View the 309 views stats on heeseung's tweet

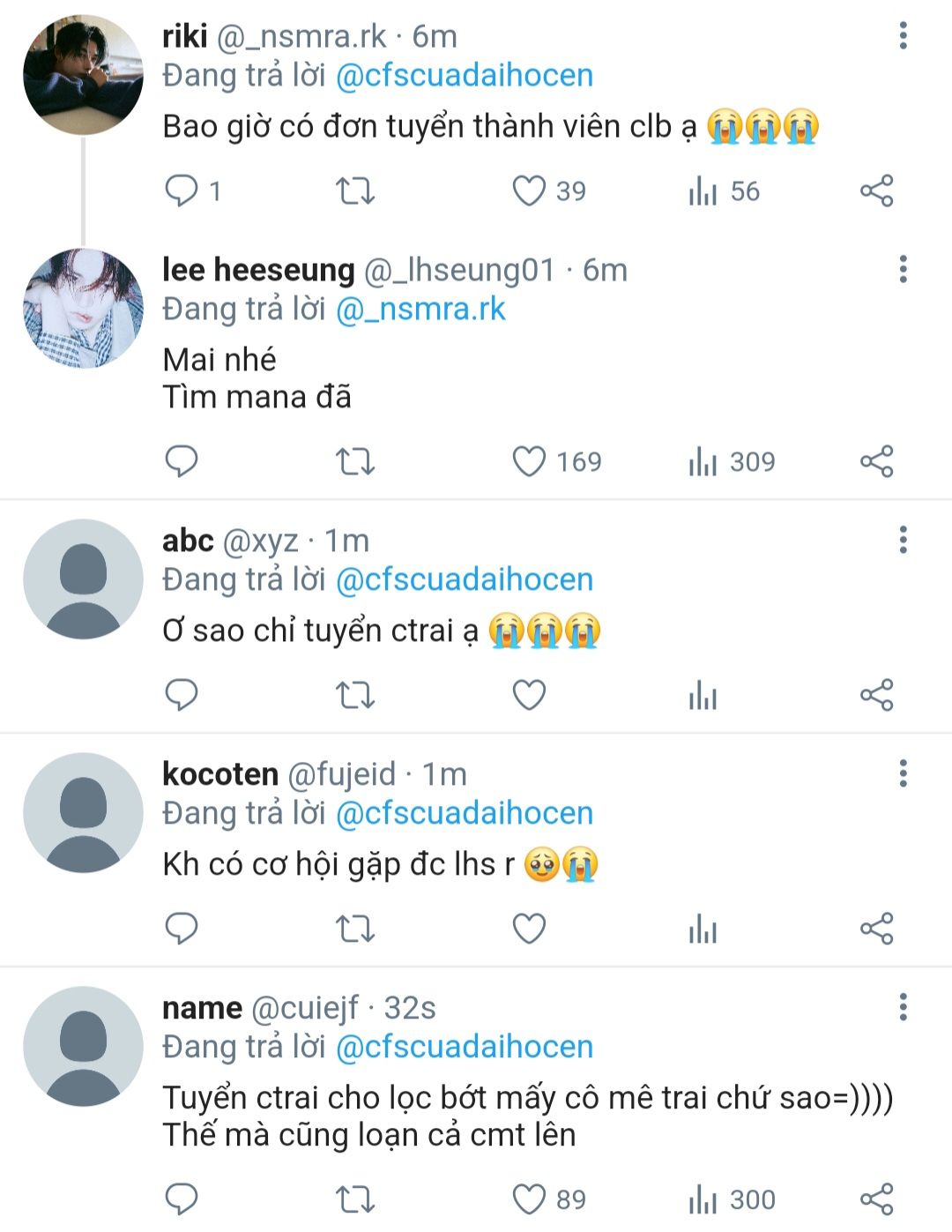click(732, 461)
